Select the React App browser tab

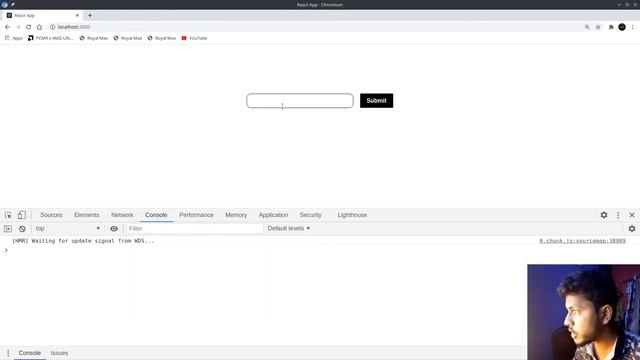click(x=42, y=16)
